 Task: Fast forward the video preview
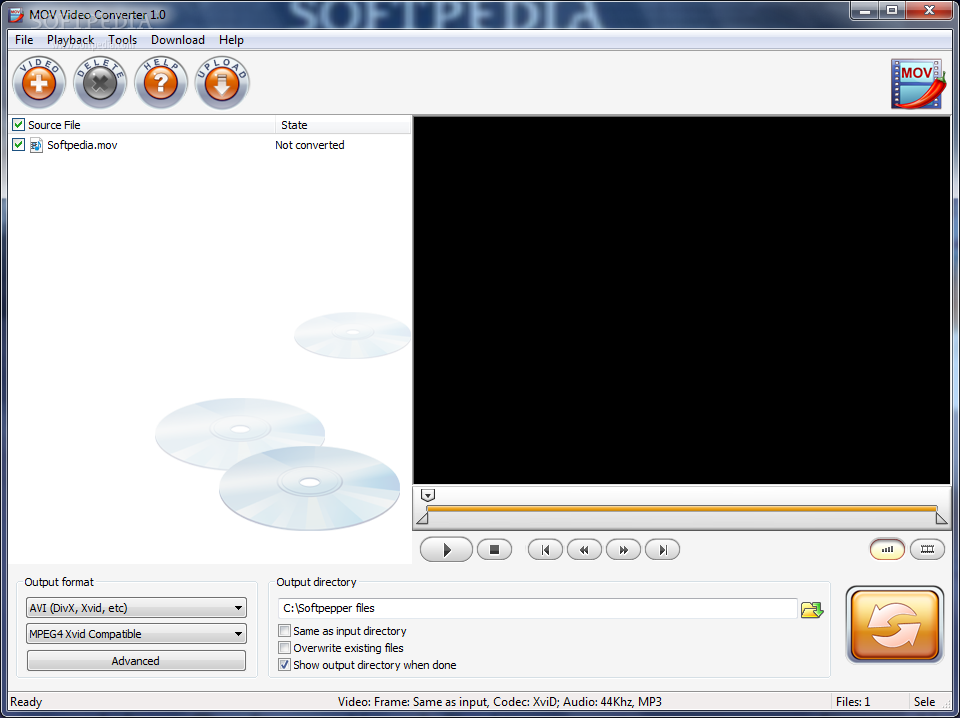point(623,550)
